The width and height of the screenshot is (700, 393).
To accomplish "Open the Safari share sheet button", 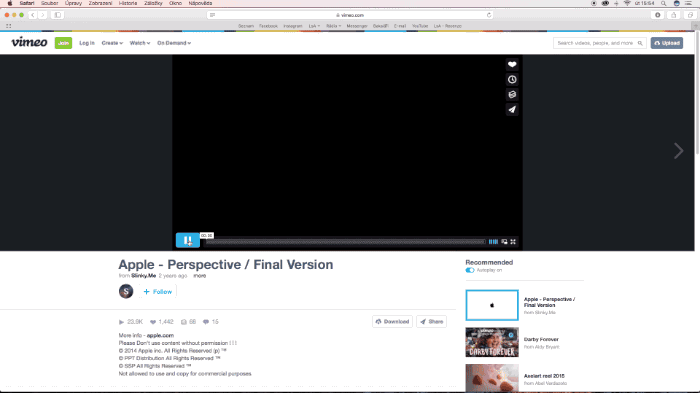I will click(674, 15).
